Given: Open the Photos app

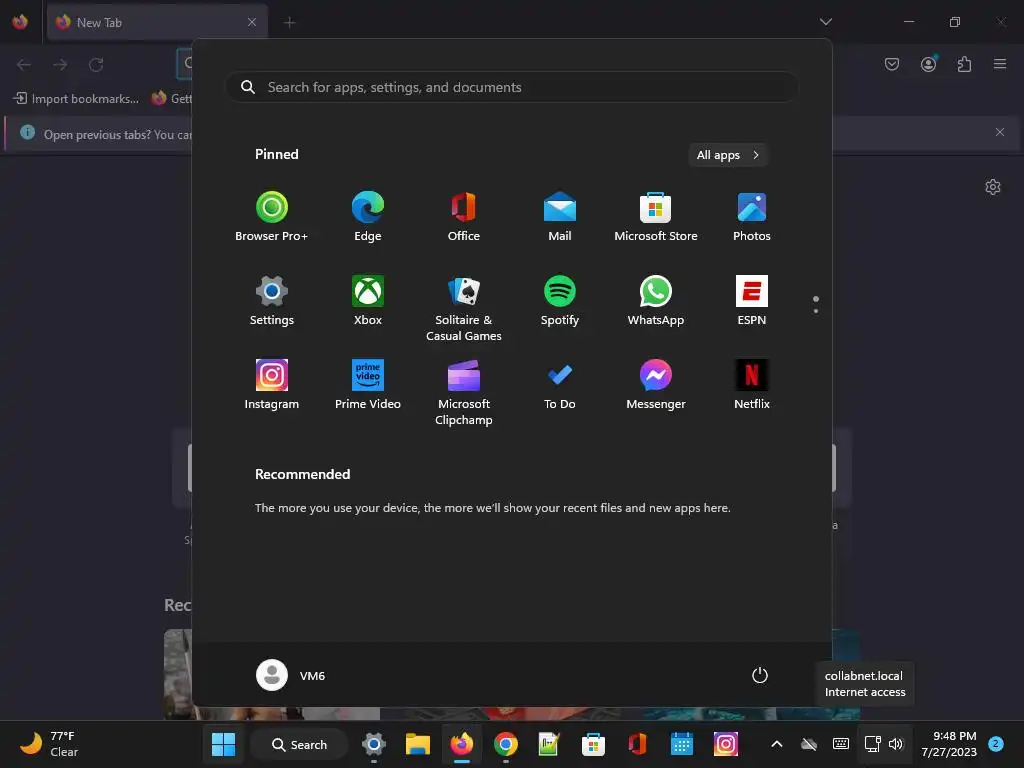Looking at the screenshot, I should tap(752, 217).
